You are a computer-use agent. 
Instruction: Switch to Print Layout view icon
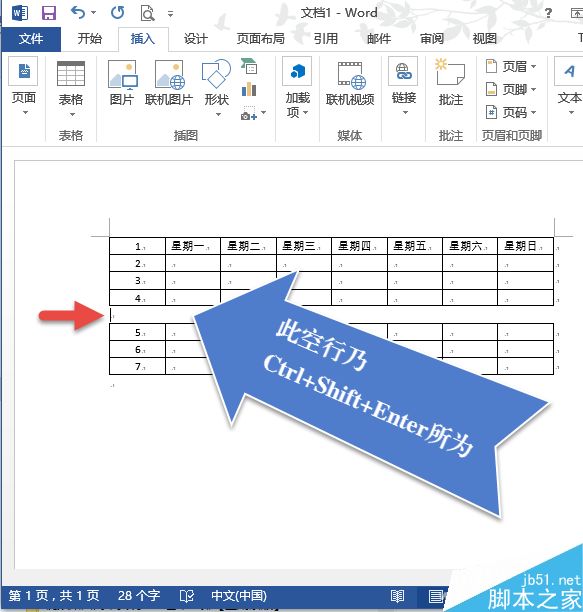[436, 596]
